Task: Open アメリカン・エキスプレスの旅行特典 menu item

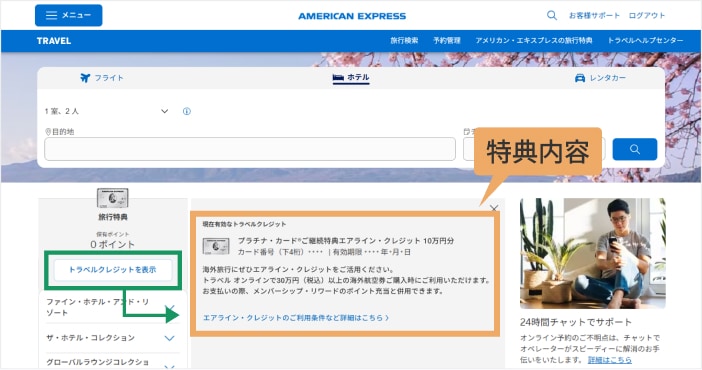Action: (534, 41)
